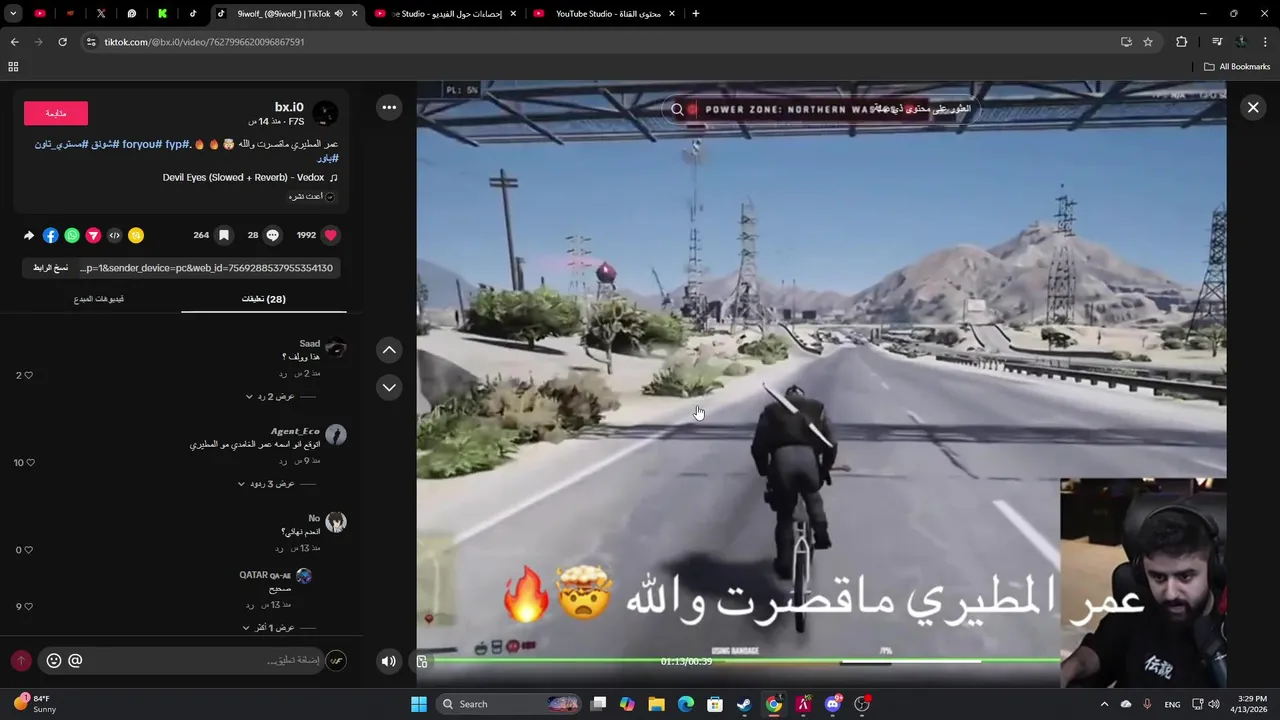Save video using the bookmark icon
The width and height of the screenshot is (1280, 720).
click(224, 235)
